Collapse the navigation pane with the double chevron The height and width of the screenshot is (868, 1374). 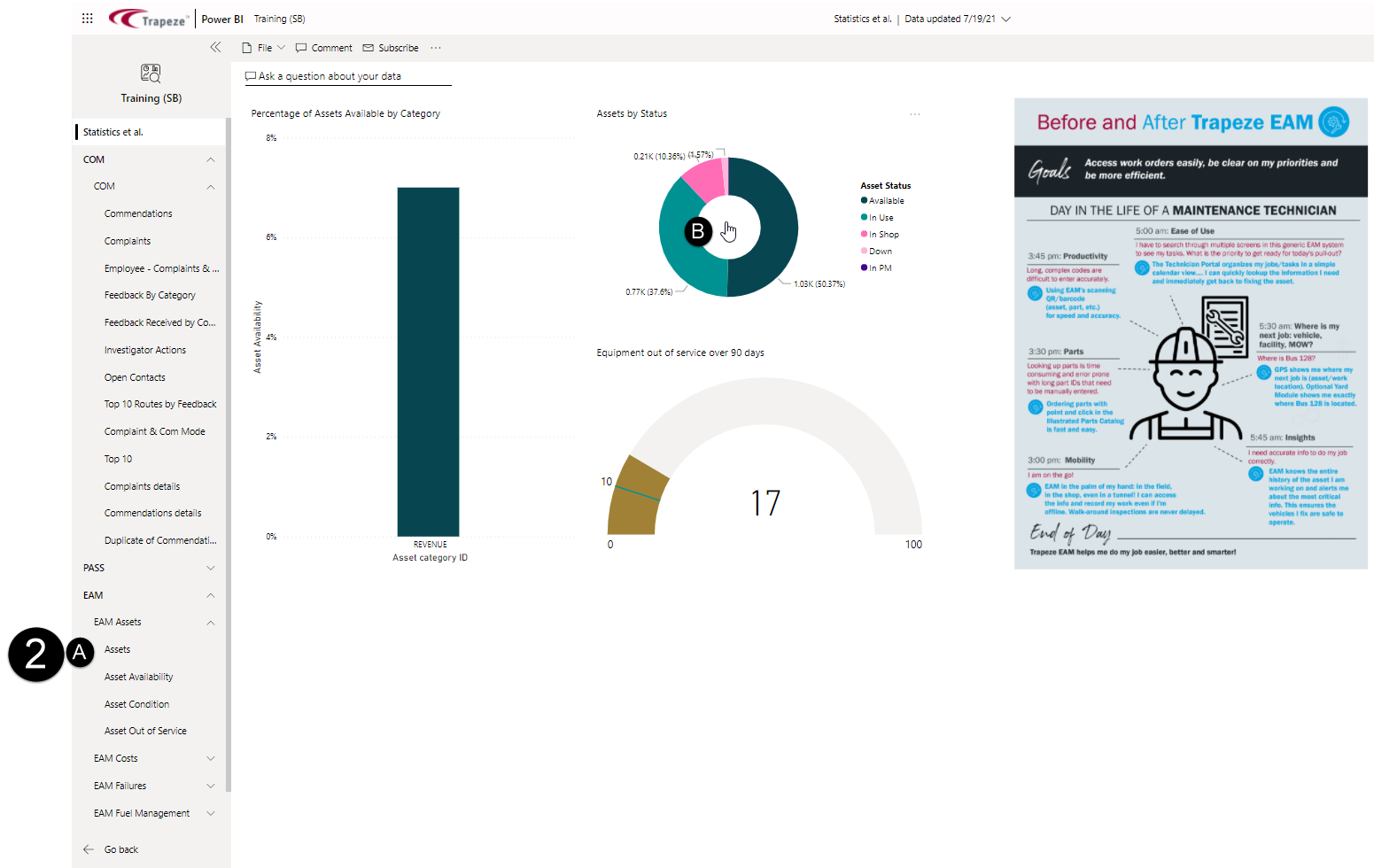215,47
